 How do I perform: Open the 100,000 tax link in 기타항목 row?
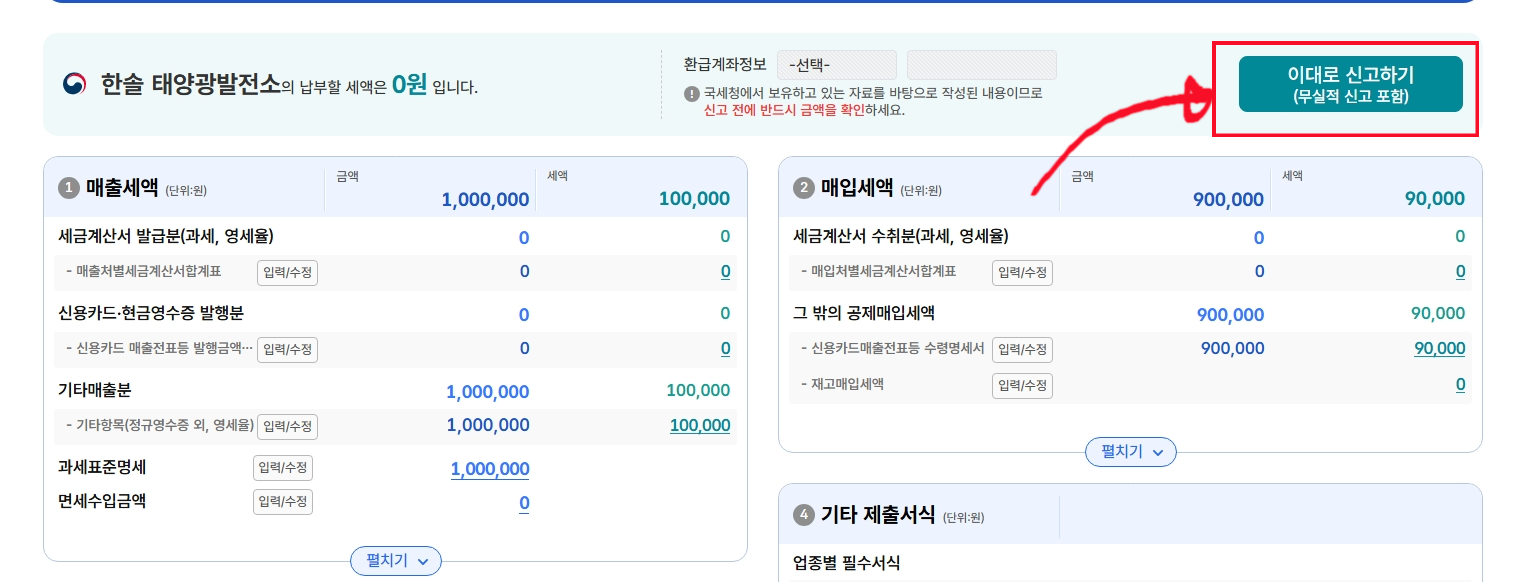(700, 426)
